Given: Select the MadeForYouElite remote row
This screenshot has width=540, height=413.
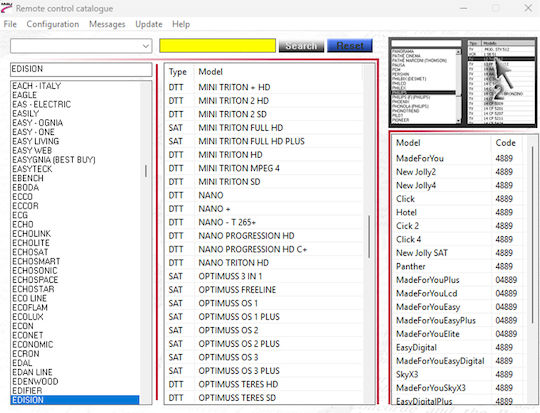Looking at the screenshot, I should coord(458,334).
